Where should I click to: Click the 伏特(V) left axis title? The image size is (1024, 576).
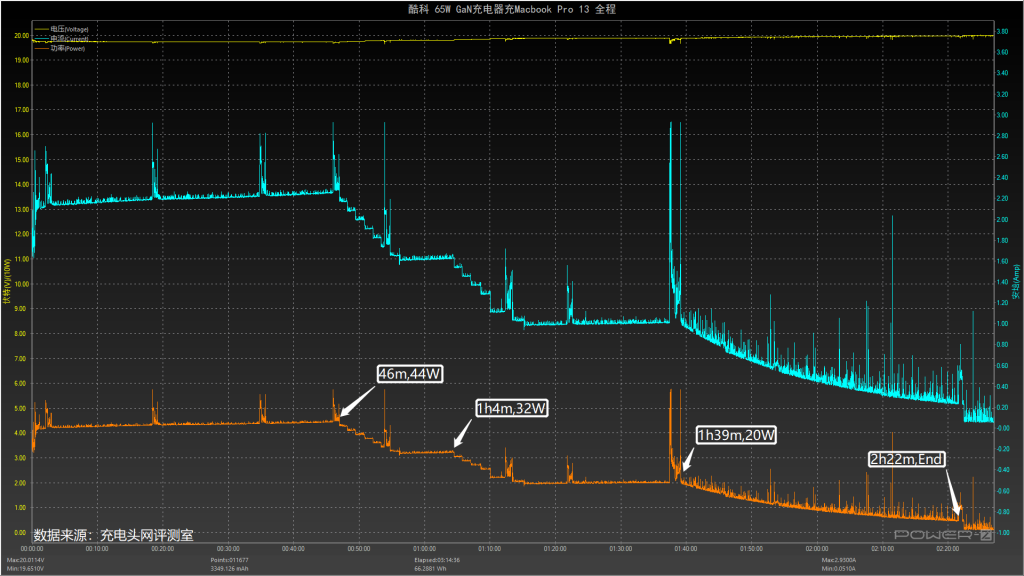click(x=7, y=281)
